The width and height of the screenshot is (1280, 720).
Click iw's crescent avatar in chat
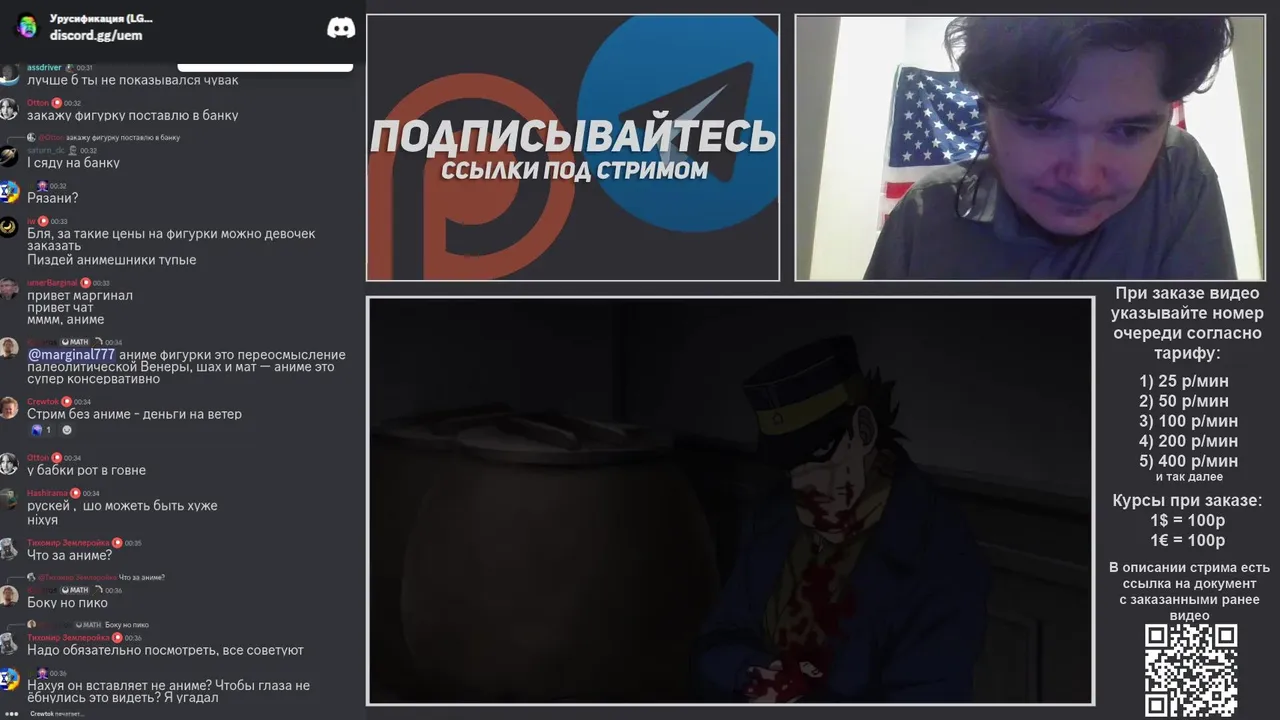coord(9,228)
